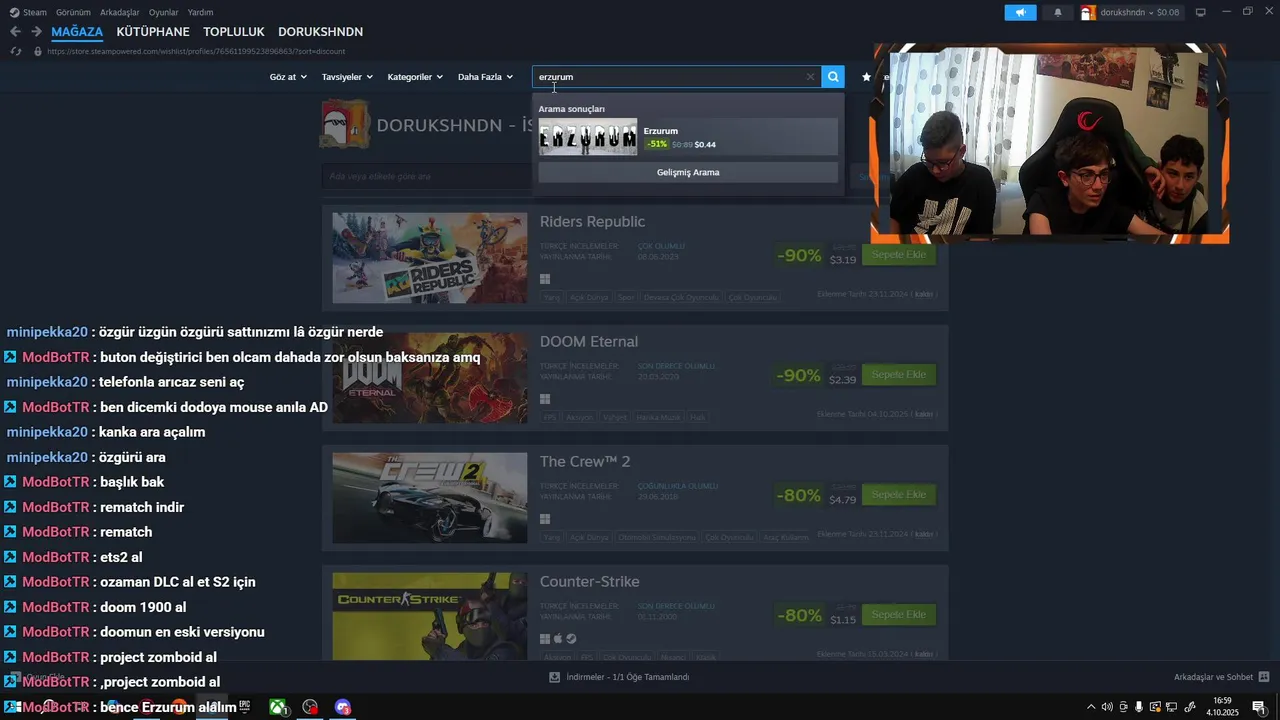
Task: Open the Görünüm menu
Action: tap(73, 12)
